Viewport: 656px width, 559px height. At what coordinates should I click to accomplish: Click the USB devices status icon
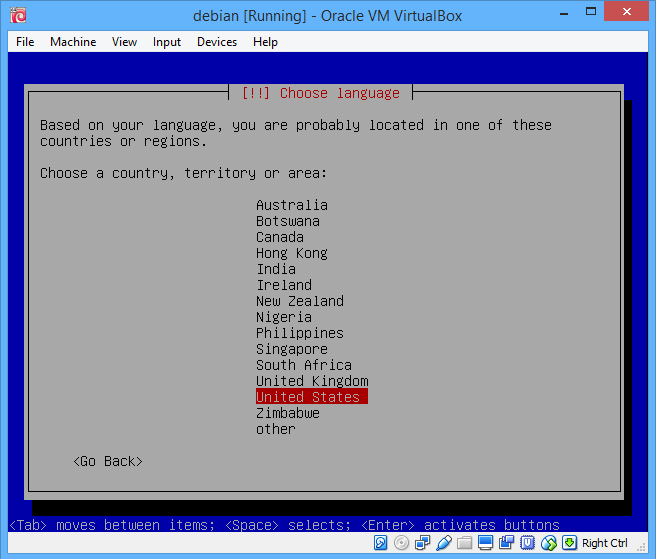[443, 543]
